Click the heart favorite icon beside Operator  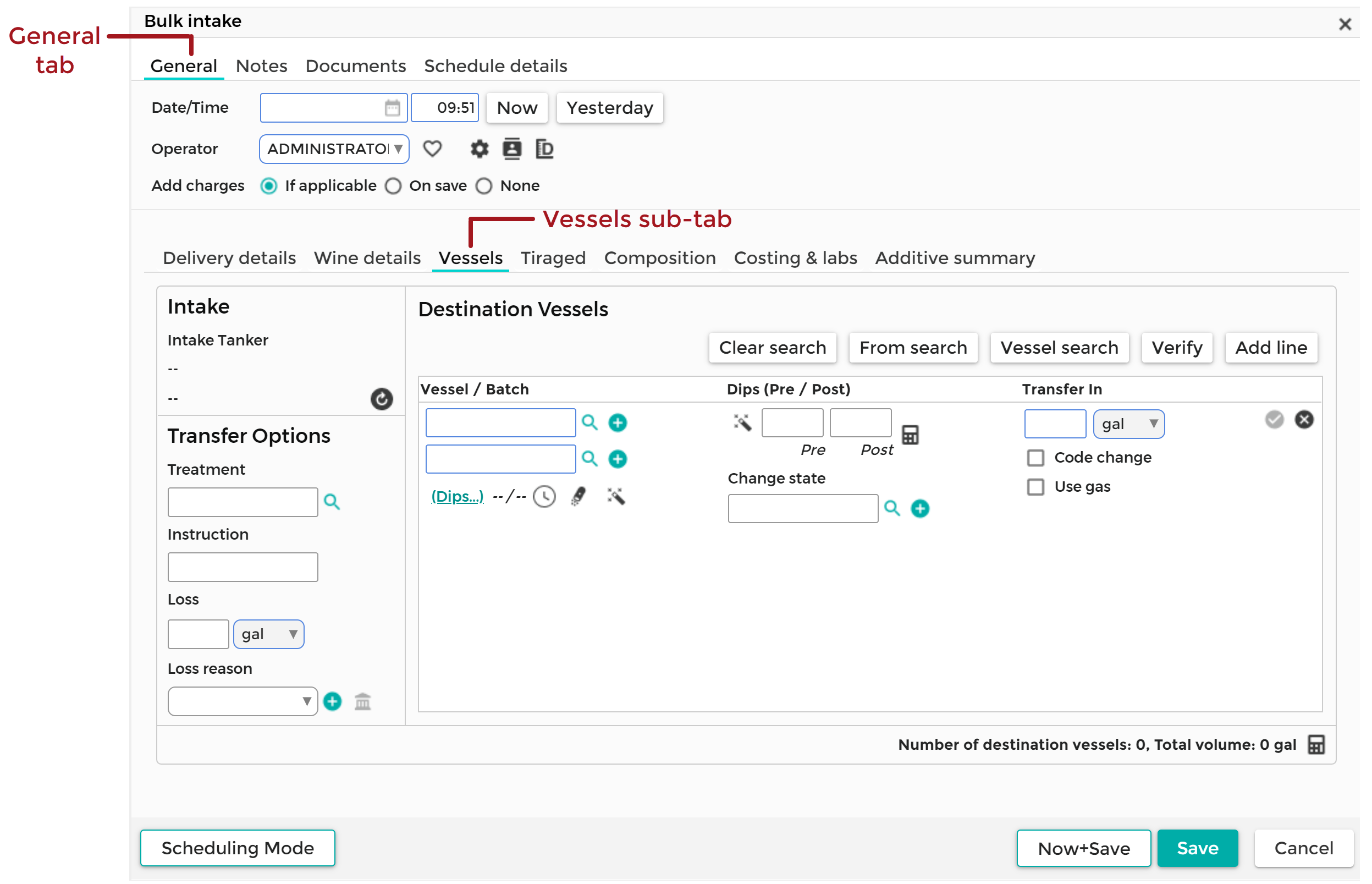click(432, 149)
